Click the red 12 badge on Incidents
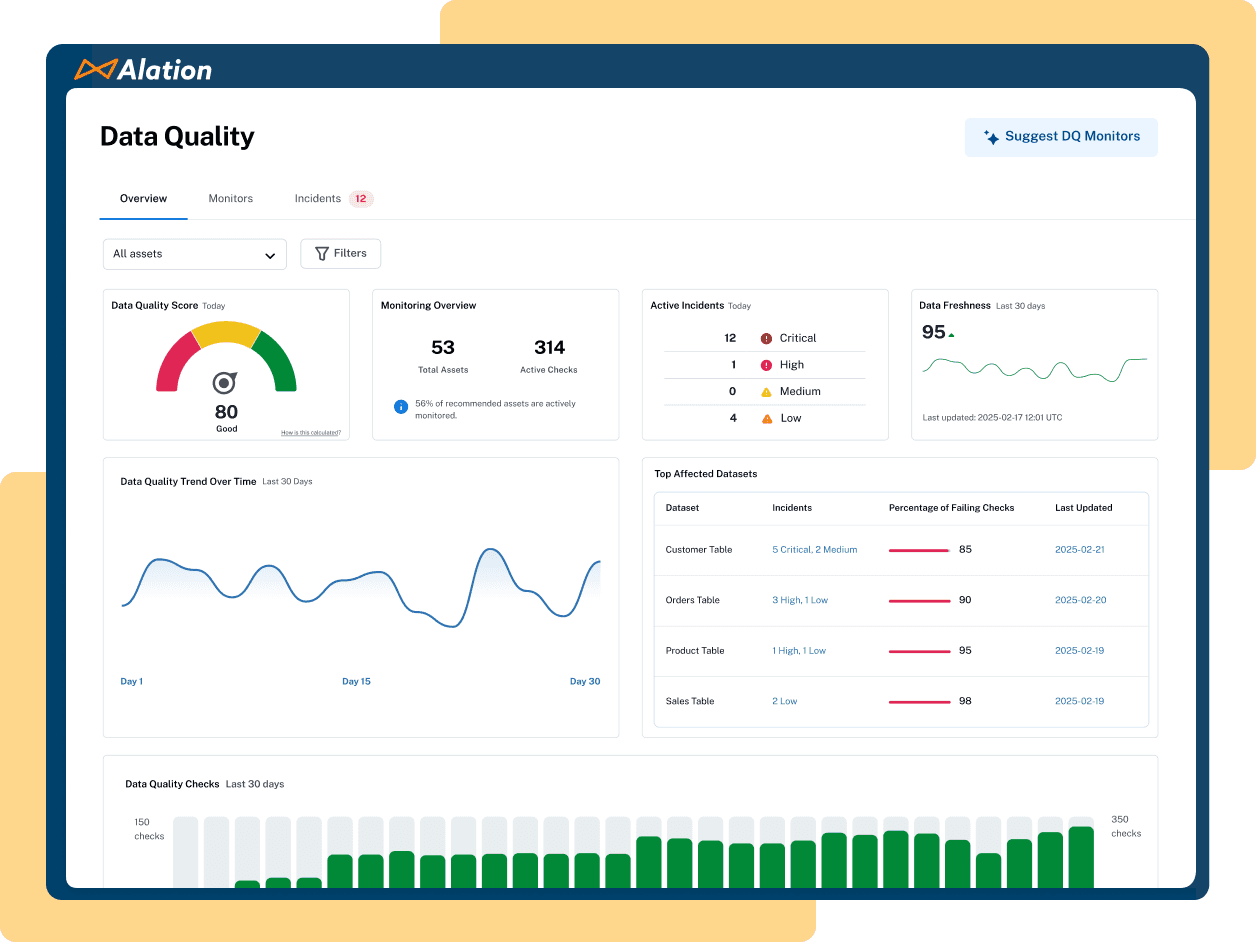The image size is (1256, 942). pyautogui.click(x=359, y=198)
